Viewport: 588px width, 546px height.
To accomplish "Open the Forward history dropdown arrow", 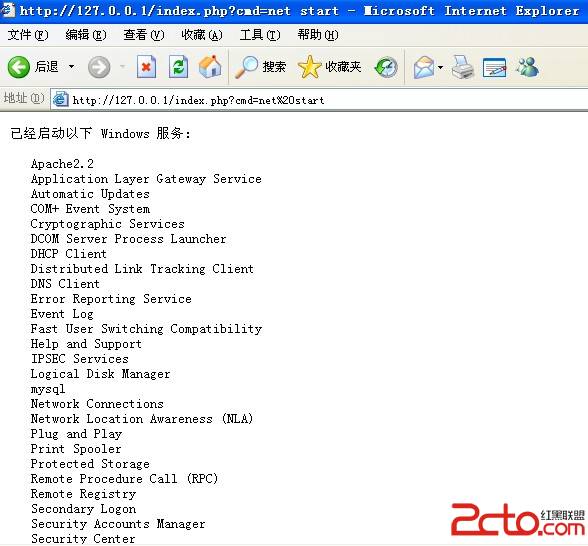I will tap(122, 68).
